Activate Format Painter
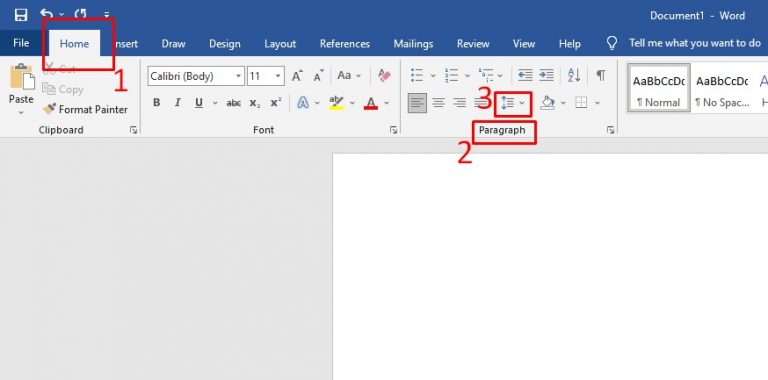The width and height of the screenshot is (768, 380). click(x=85, y=109)
